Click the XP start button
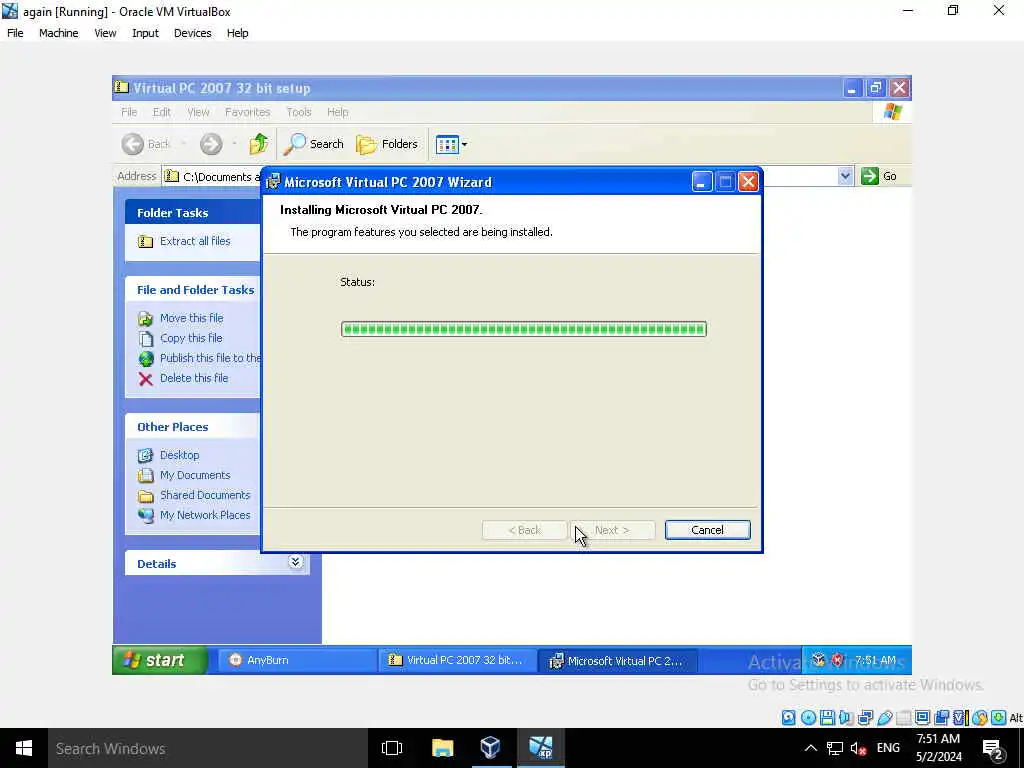 (160, 660)
